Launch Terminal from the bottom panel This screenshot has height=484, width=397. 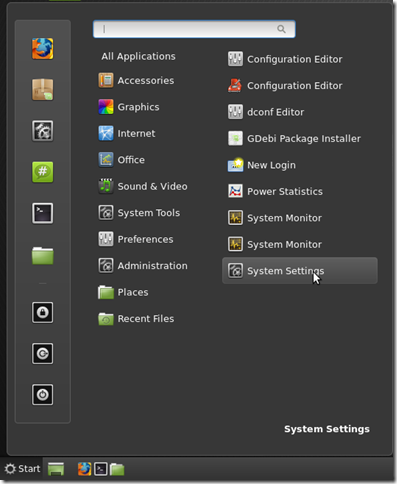(101, 469)
